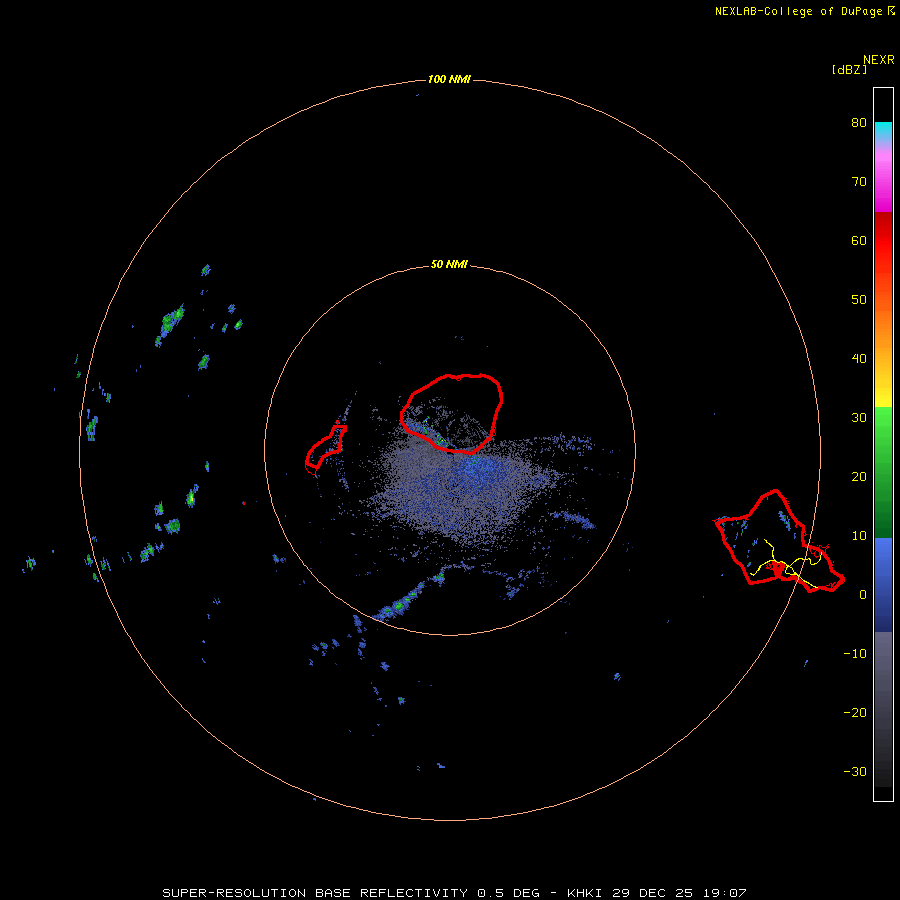Click the 70 value on the dBZ scale
Image resolution: width=900 pixels, height=900 pixels.
tap(859, 182)
